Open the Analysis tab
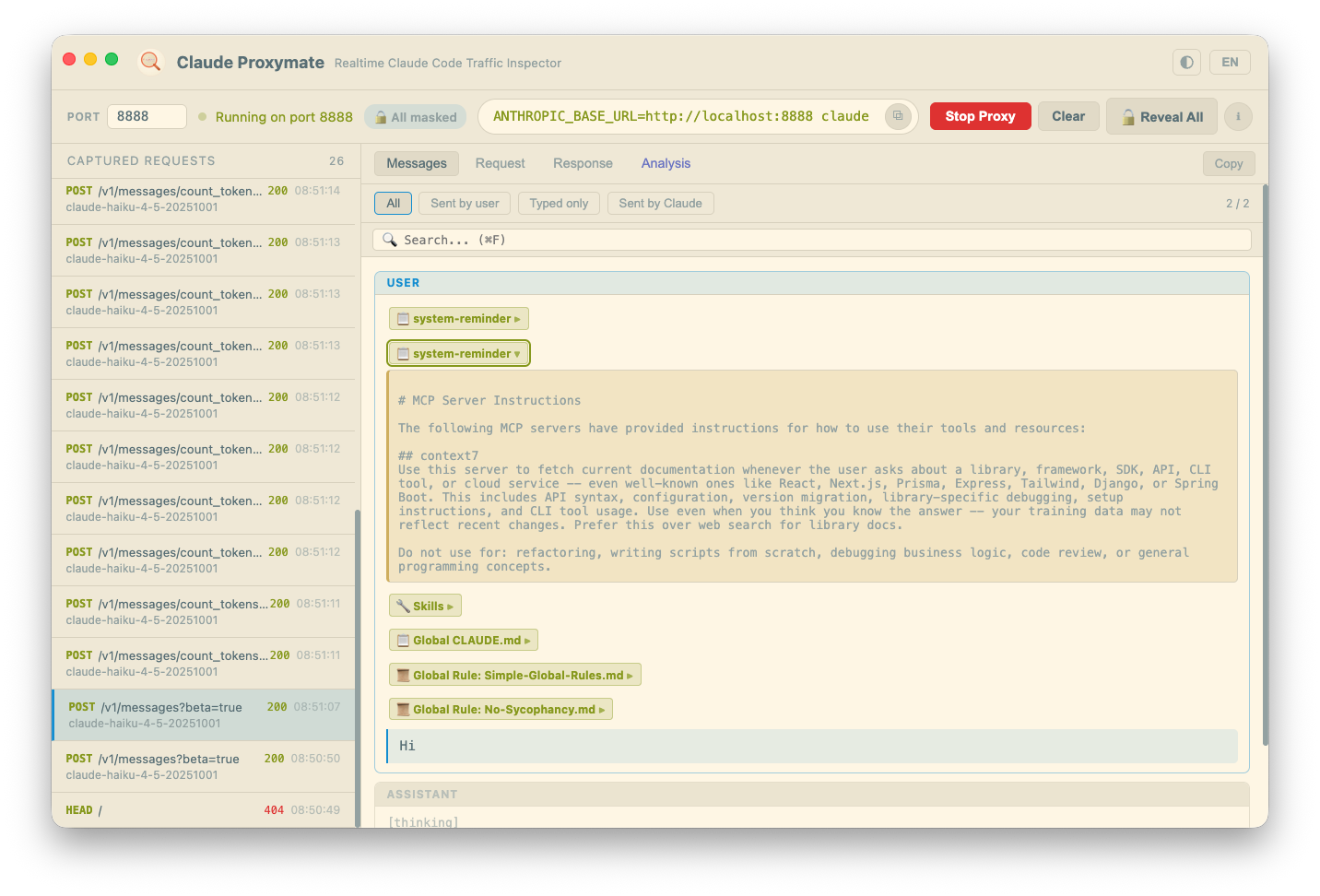Screen dimensions: 1320x896 point(666,163)
